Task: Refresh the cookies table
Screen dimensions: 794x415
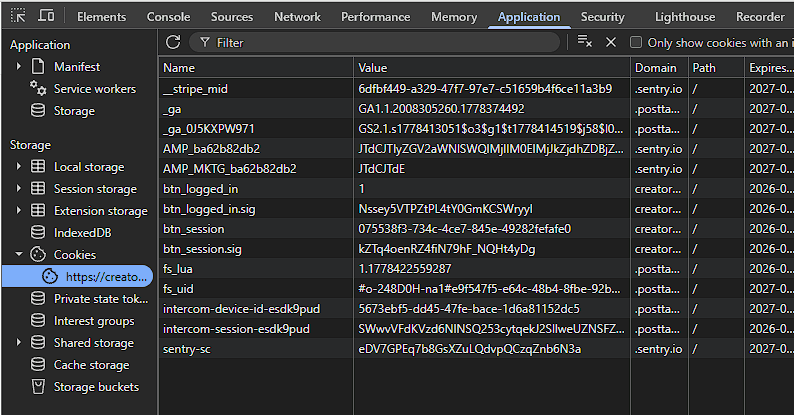Action: pyautogui.click(x=173, y=43)
